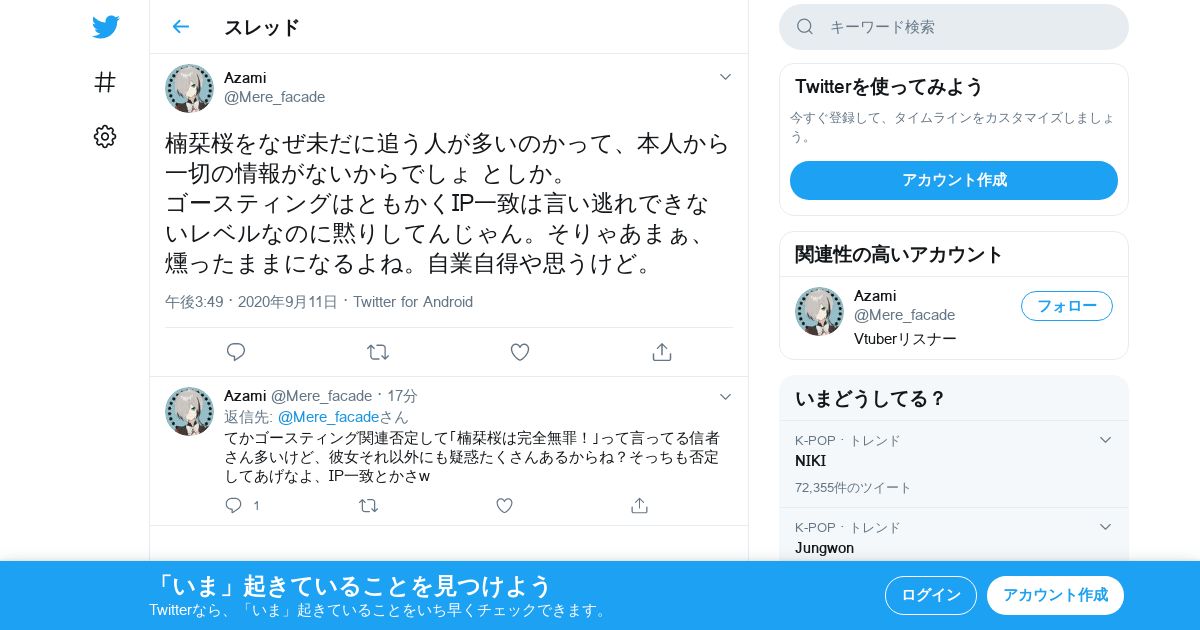
Task: Reply to the main Azami tweet
Action: click(236, 352)
